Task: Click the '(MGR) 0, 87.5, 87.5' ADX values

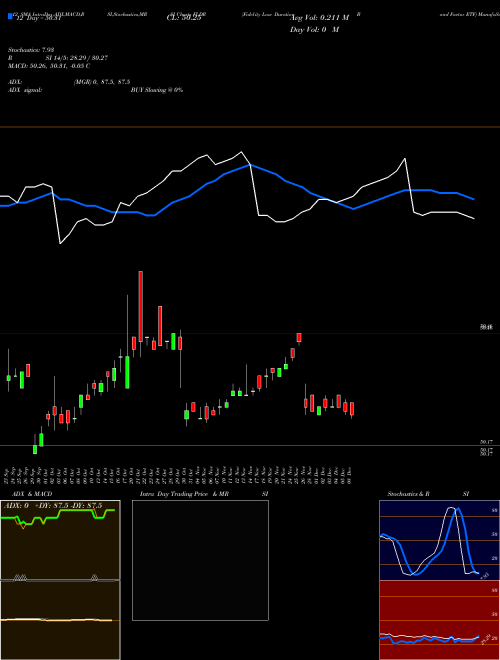Action: point(102,82)
